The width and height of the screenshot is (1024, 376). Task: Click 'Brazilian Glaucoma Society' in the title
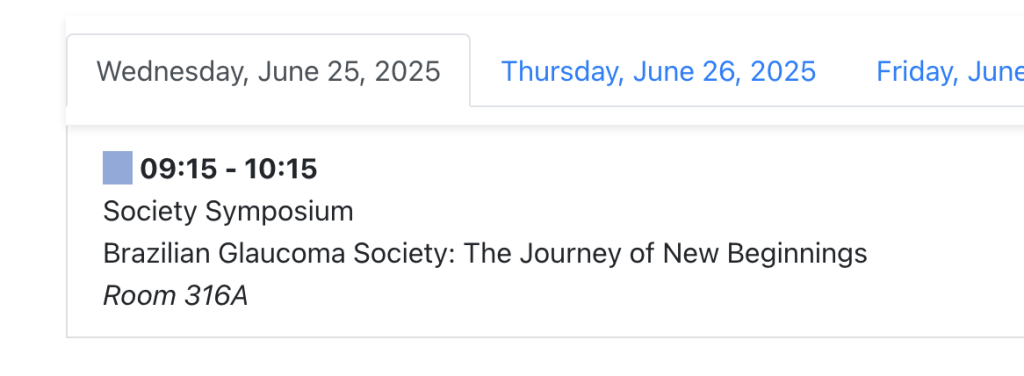(279, 253)
